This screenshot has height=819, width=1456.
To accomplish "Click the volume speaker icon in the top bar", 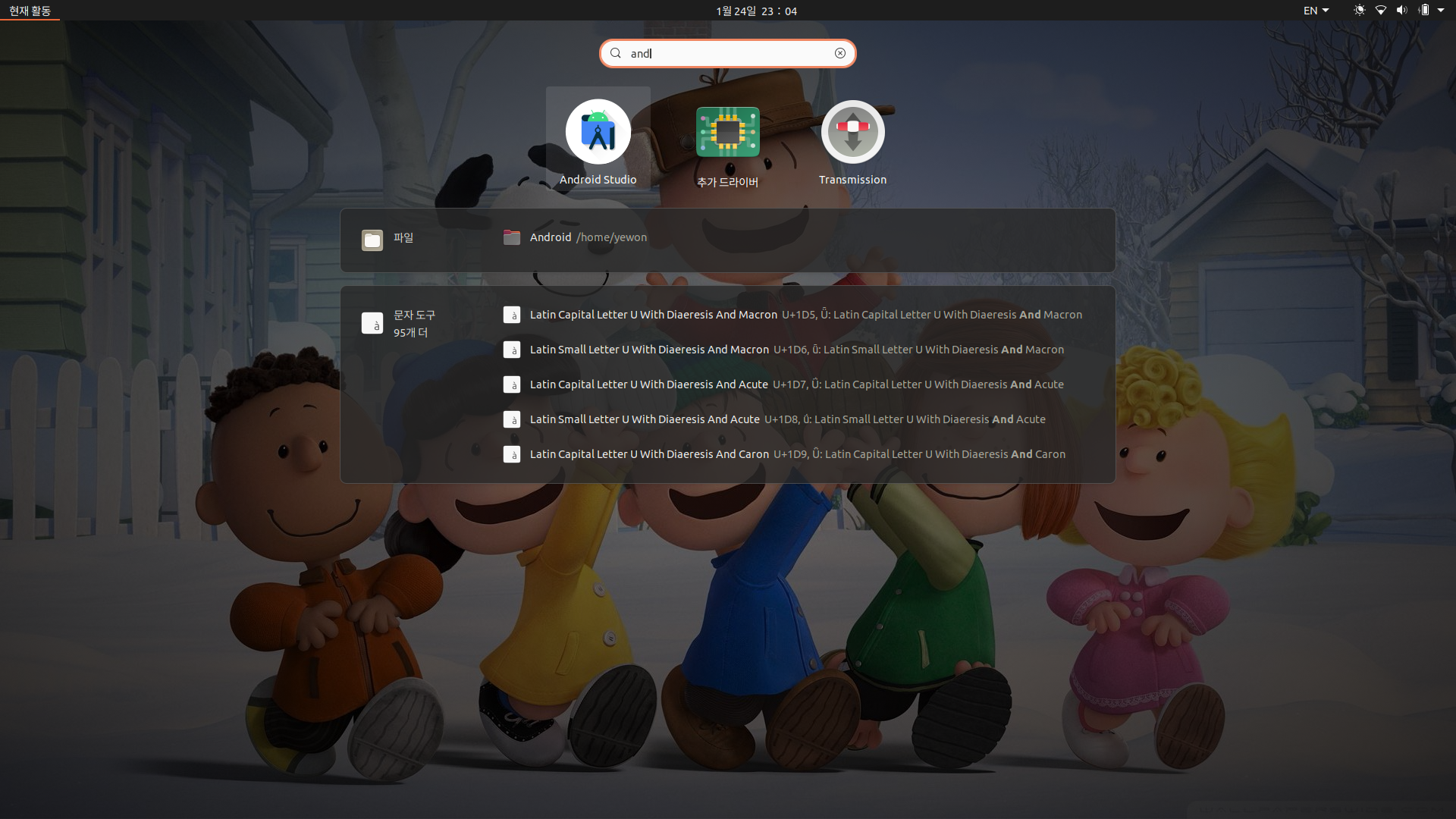I will pos(1401,11).
